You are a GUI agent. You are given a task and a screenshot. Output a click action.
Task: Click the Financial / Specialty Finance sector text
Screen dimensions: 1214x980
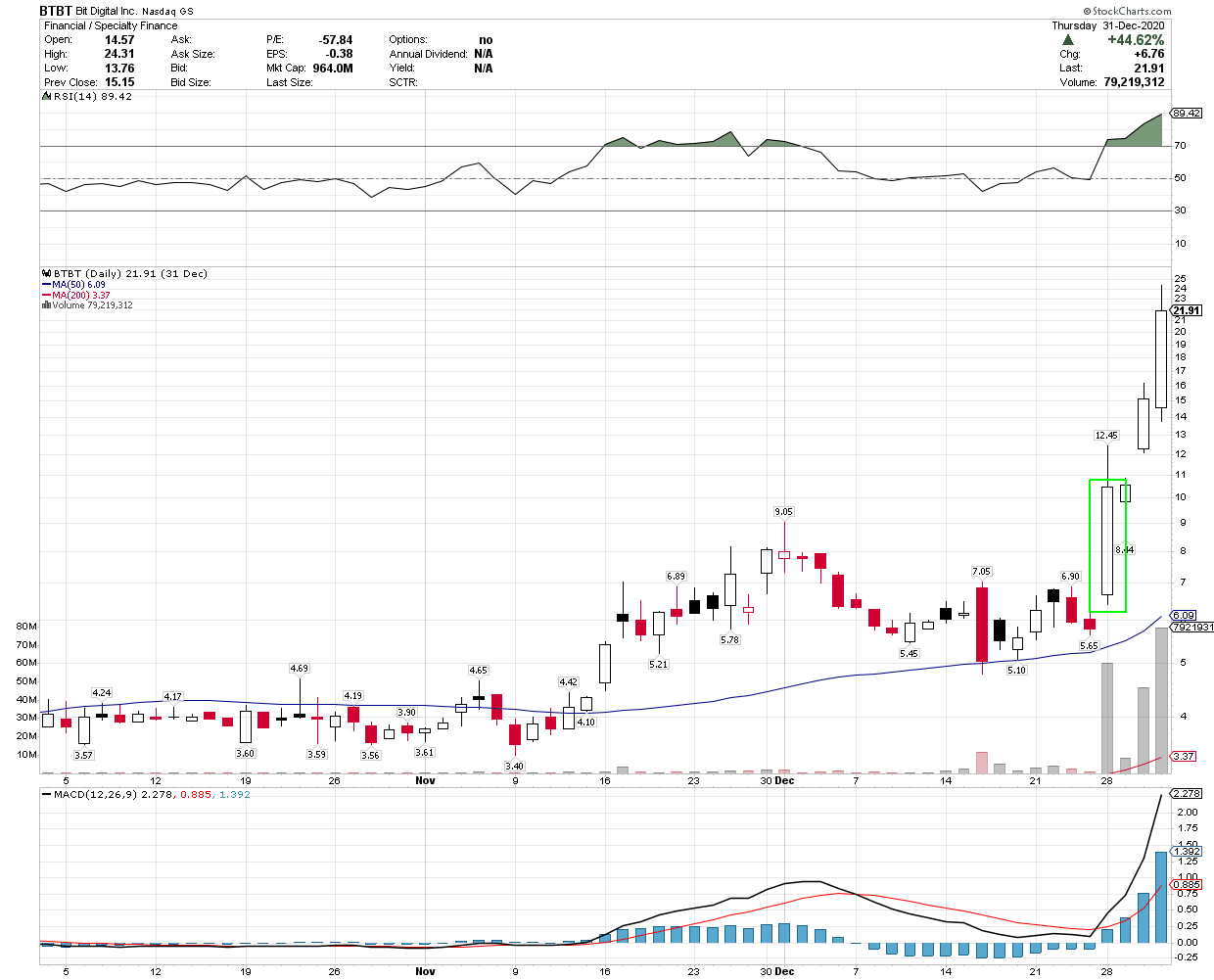111,25
